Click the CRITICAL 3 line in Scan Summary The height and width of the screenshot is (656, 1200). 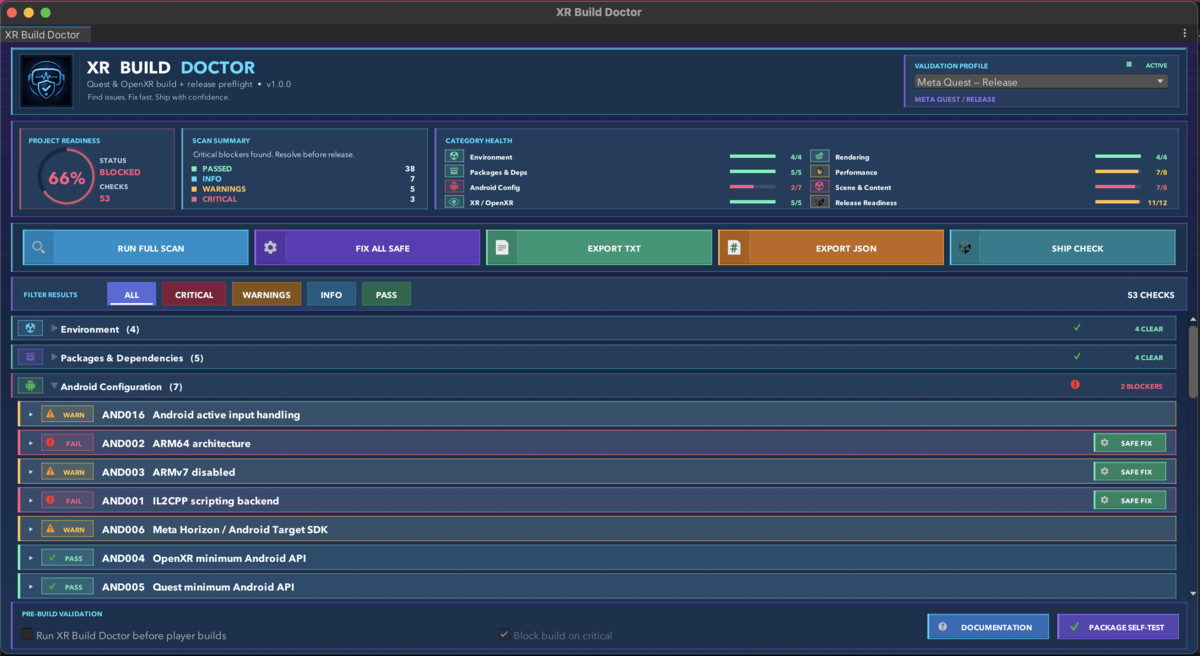304,199
